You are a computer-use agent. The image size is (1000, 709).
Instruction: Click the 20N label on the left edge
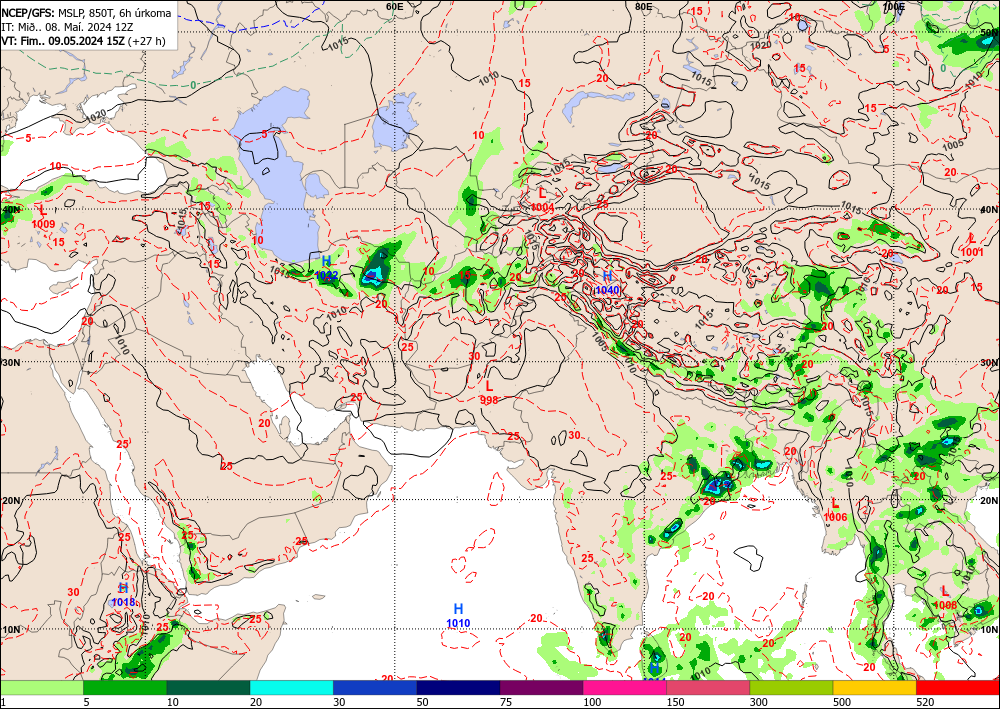(x=11, y=501)
